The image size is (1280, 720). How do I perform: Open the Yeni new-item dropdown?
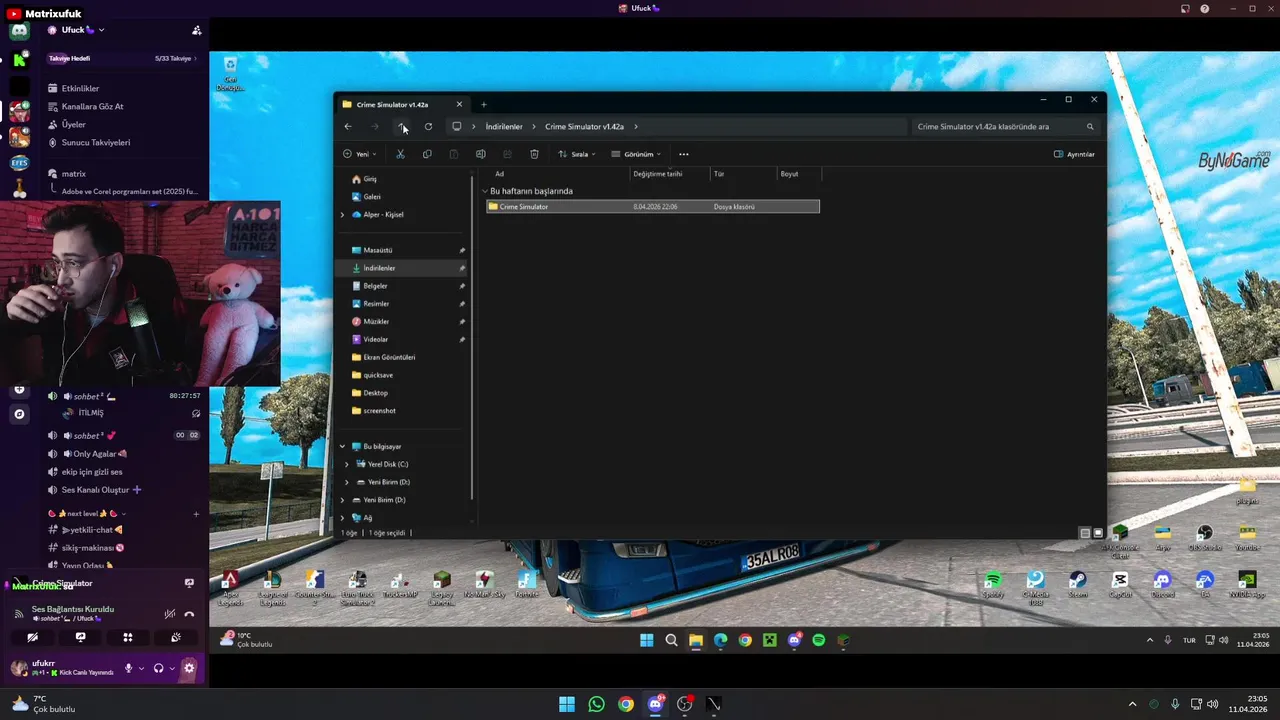pos(360,154)
